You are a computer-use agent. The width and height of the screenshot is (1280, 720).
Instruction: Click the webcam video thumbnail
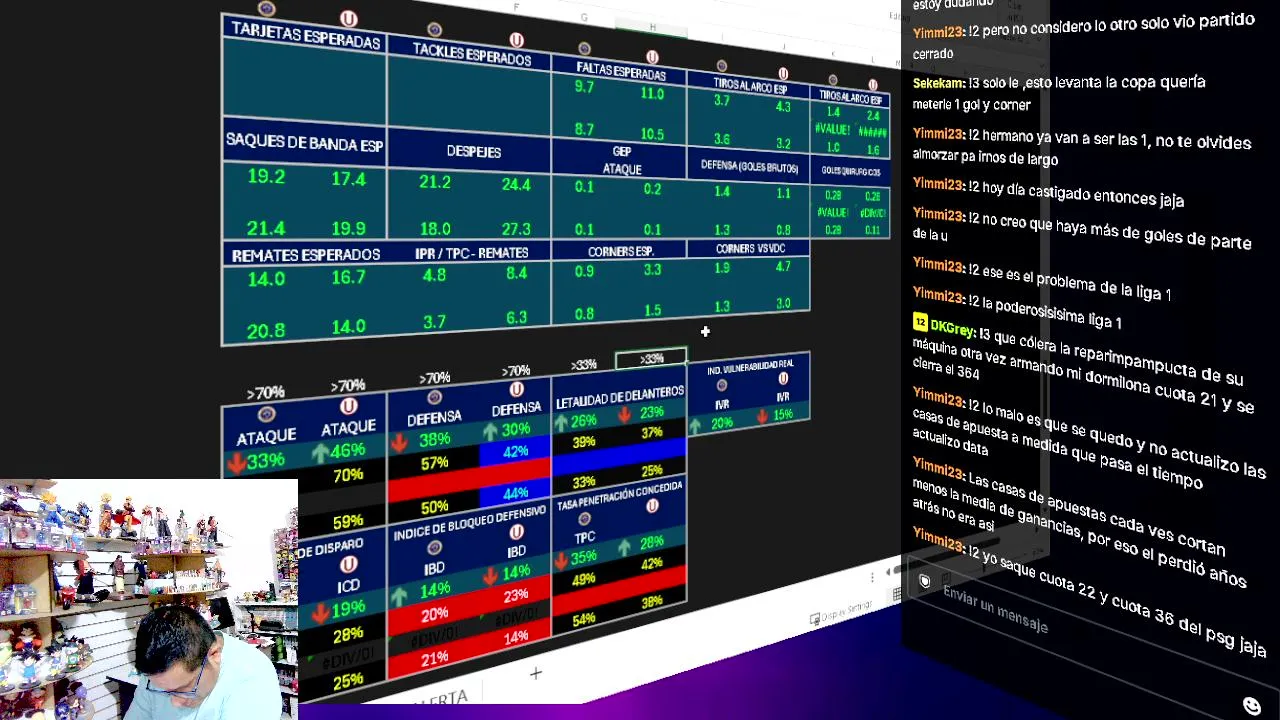click(149, 599)
